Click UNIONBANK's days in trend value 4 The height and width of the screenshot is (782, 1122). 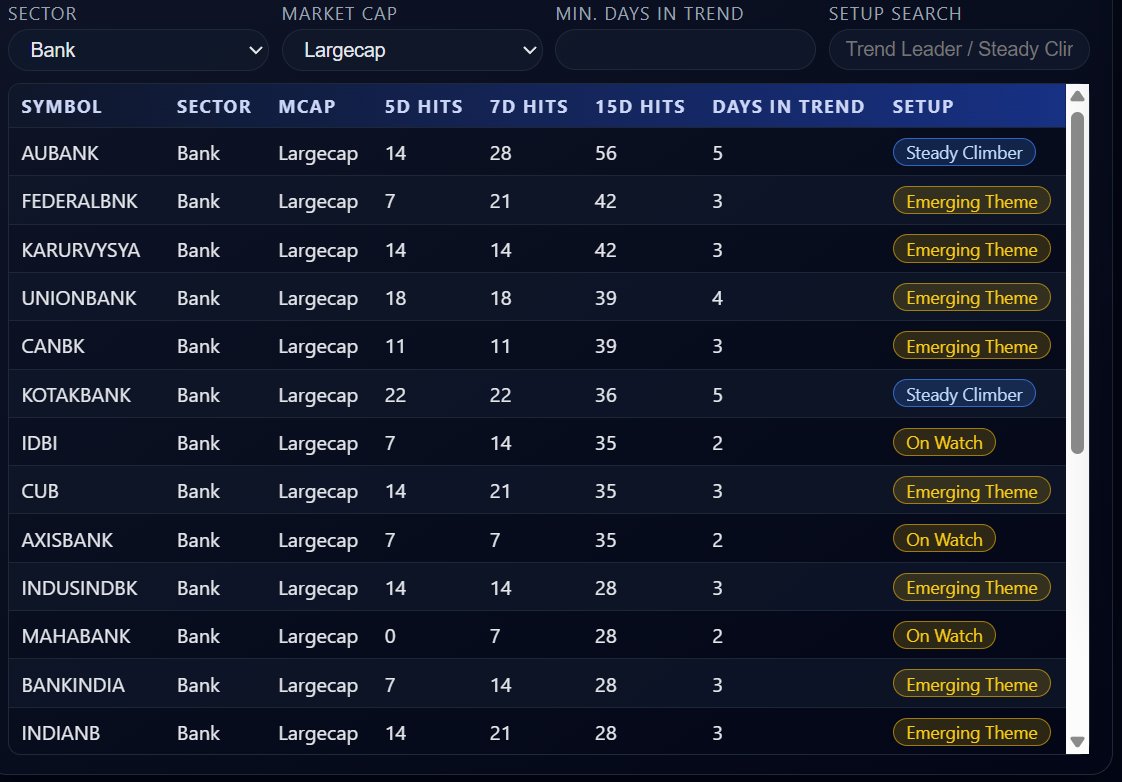(717, 298)
